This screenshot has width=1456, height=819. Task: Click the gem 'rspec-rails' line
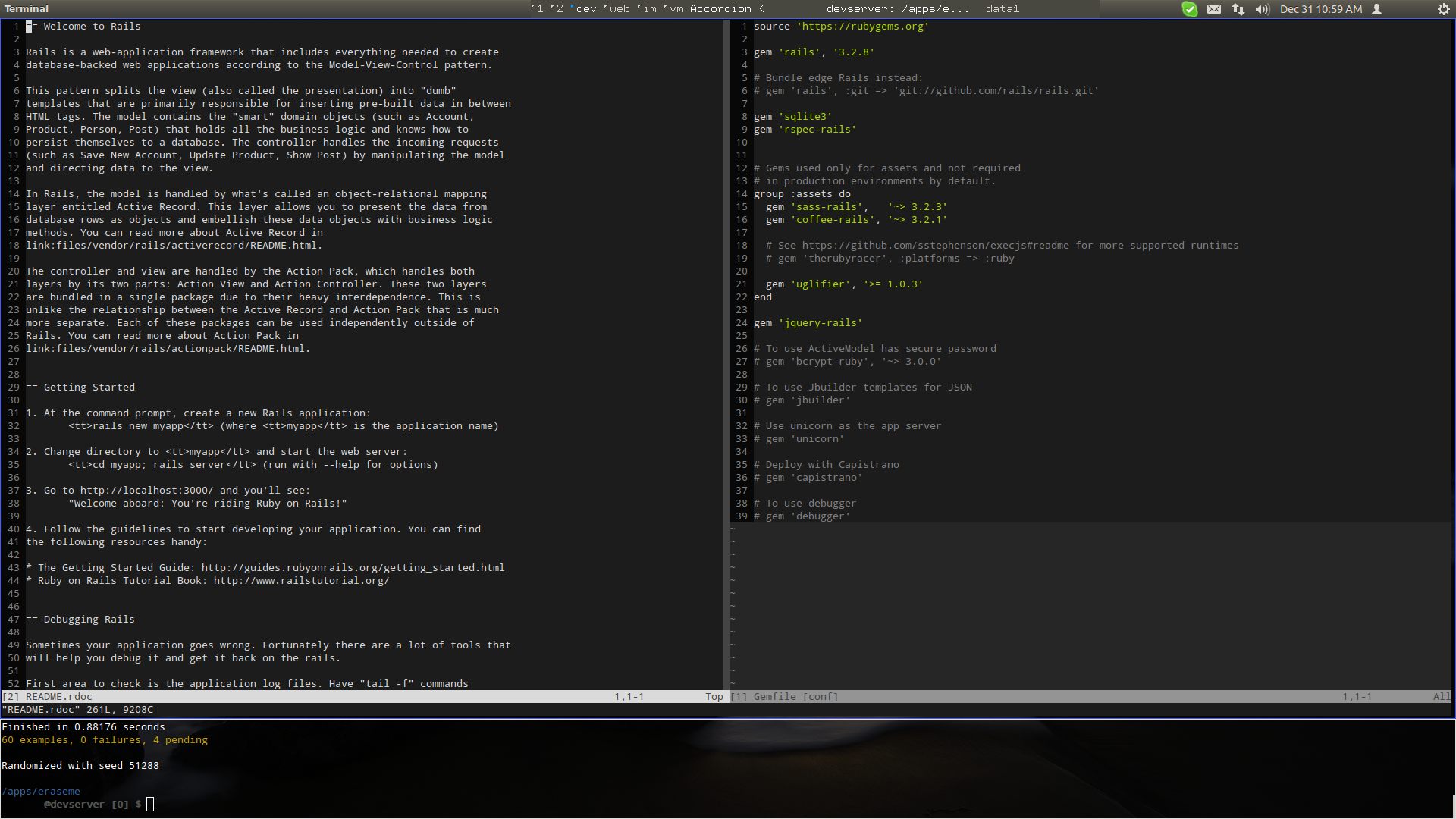[x=805, y=130]
